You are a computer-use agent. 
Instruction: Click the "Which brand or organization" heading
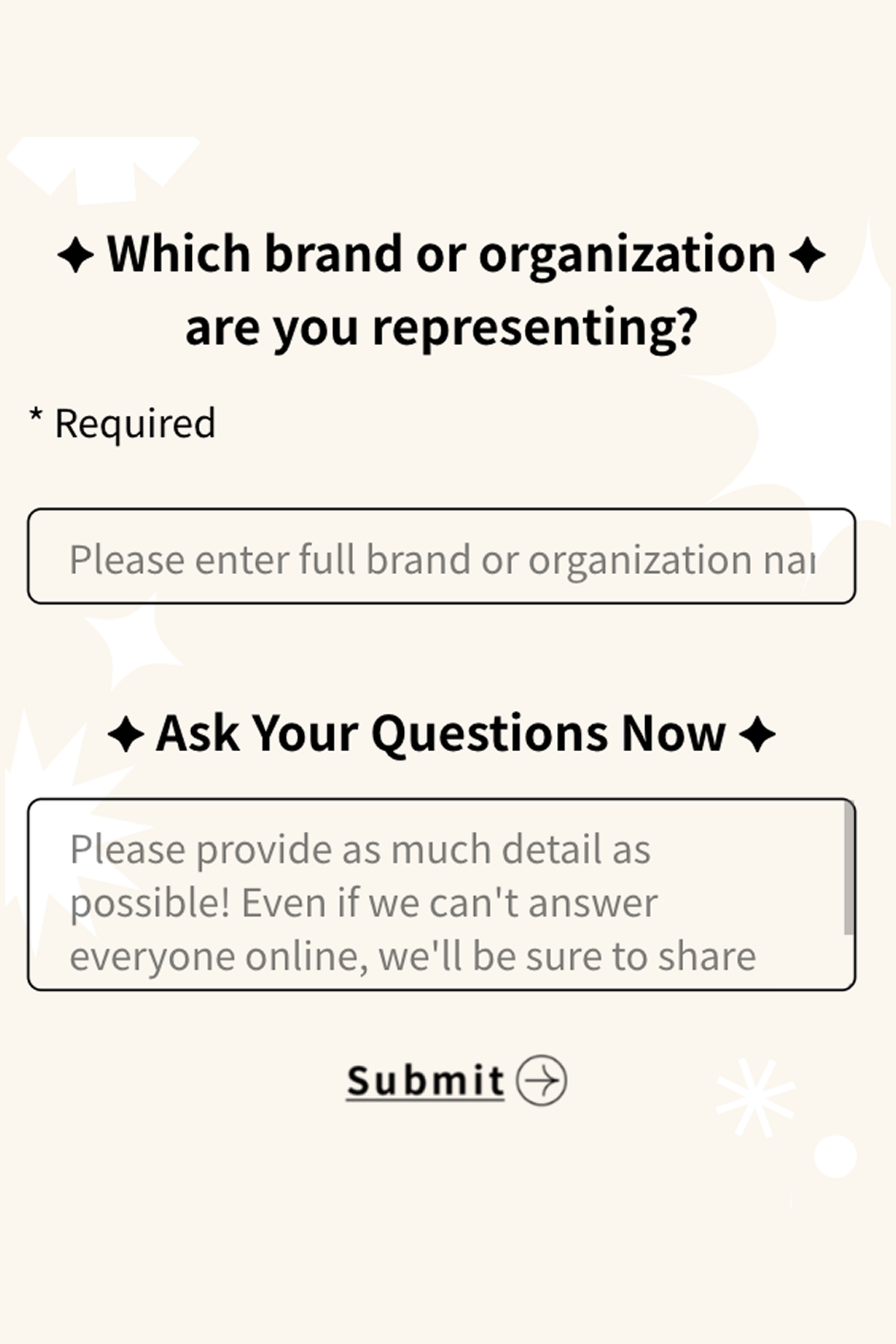[x=441, y=254]
